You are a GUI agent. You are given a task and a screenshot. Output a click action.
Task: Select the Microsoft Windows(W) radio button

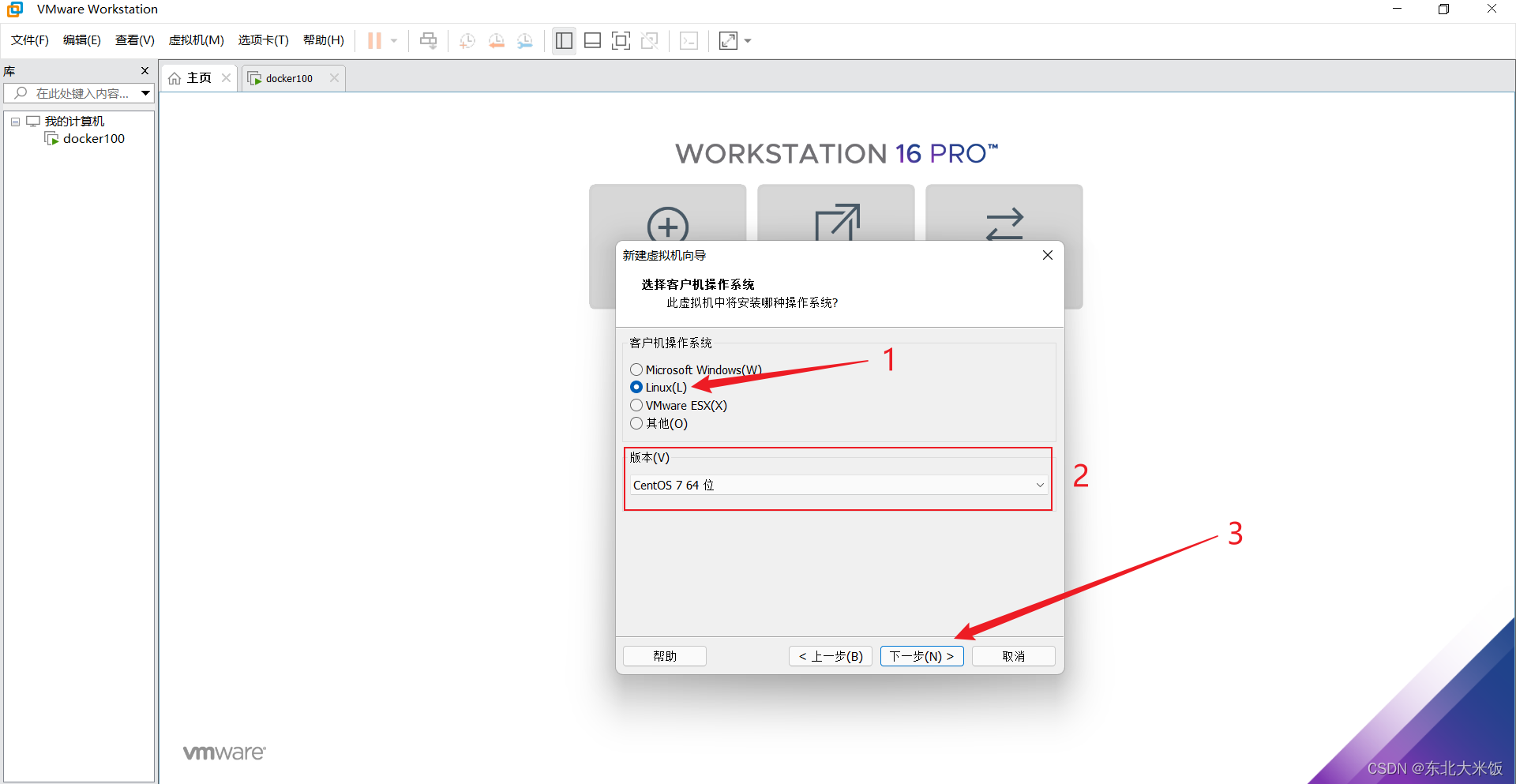(636, 369)
